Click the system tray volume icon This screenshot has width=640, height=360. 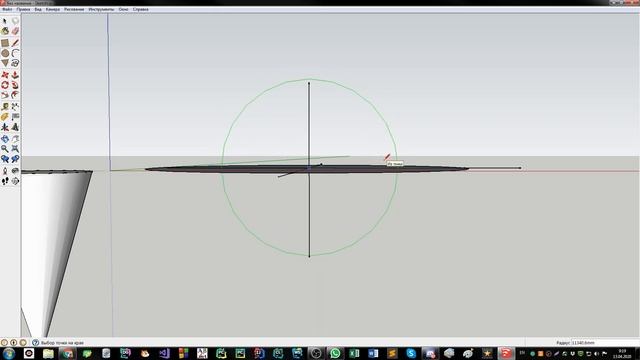(x=597, y=353)
